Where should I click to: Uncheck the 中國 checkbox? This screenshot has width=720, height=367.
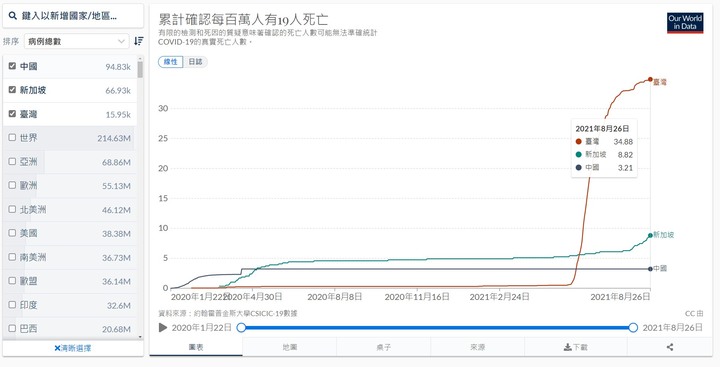12,66
